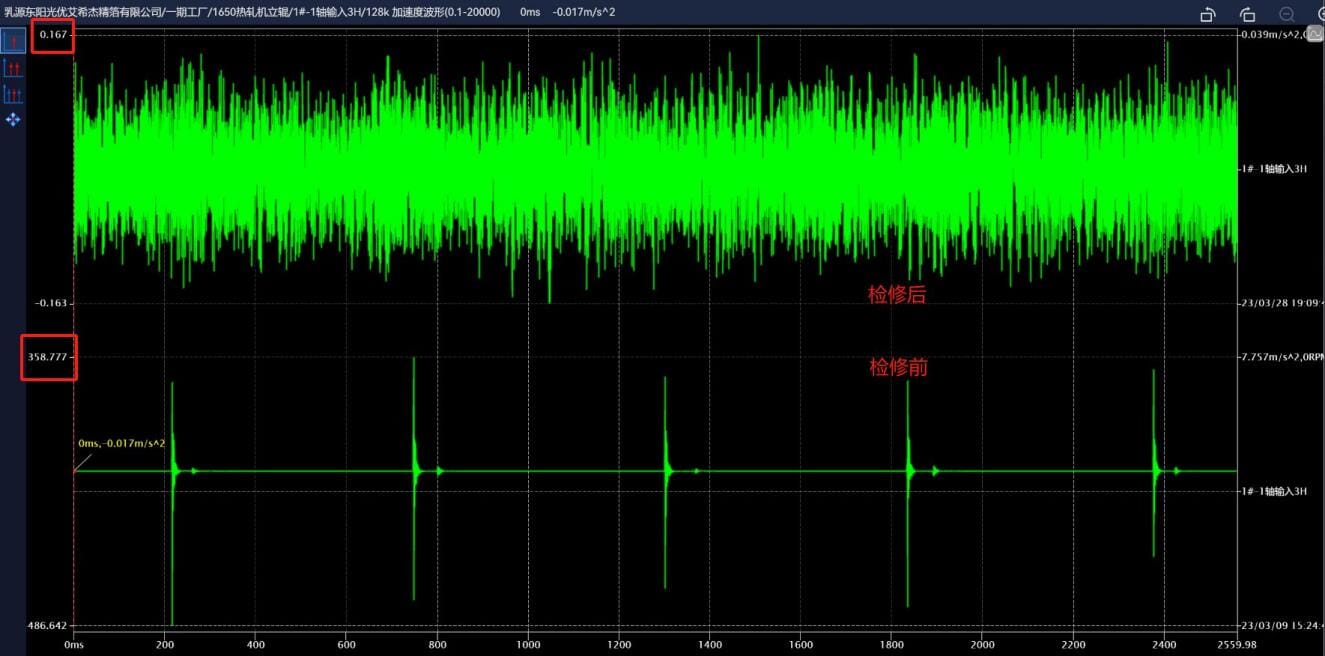Viewport: 1325px width, 656px height.
Task: Click the 23/03/09 timestamp on right
Action: [x=1281, y=624]
